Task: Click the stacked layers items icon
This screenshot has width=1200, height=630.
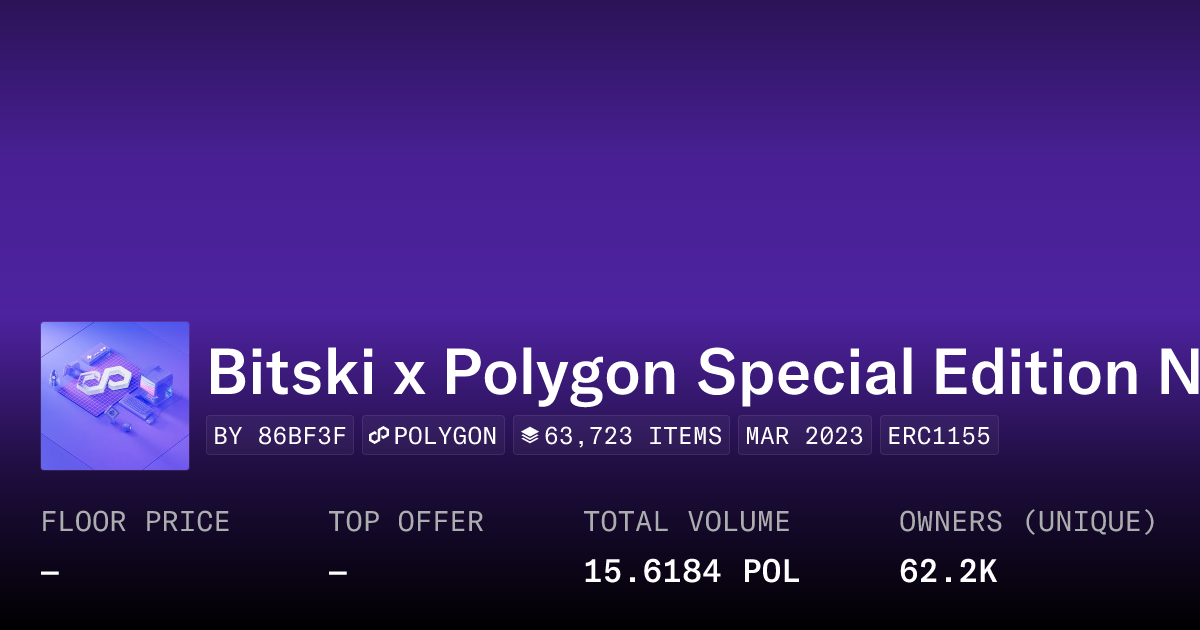Action: point(530,436)
